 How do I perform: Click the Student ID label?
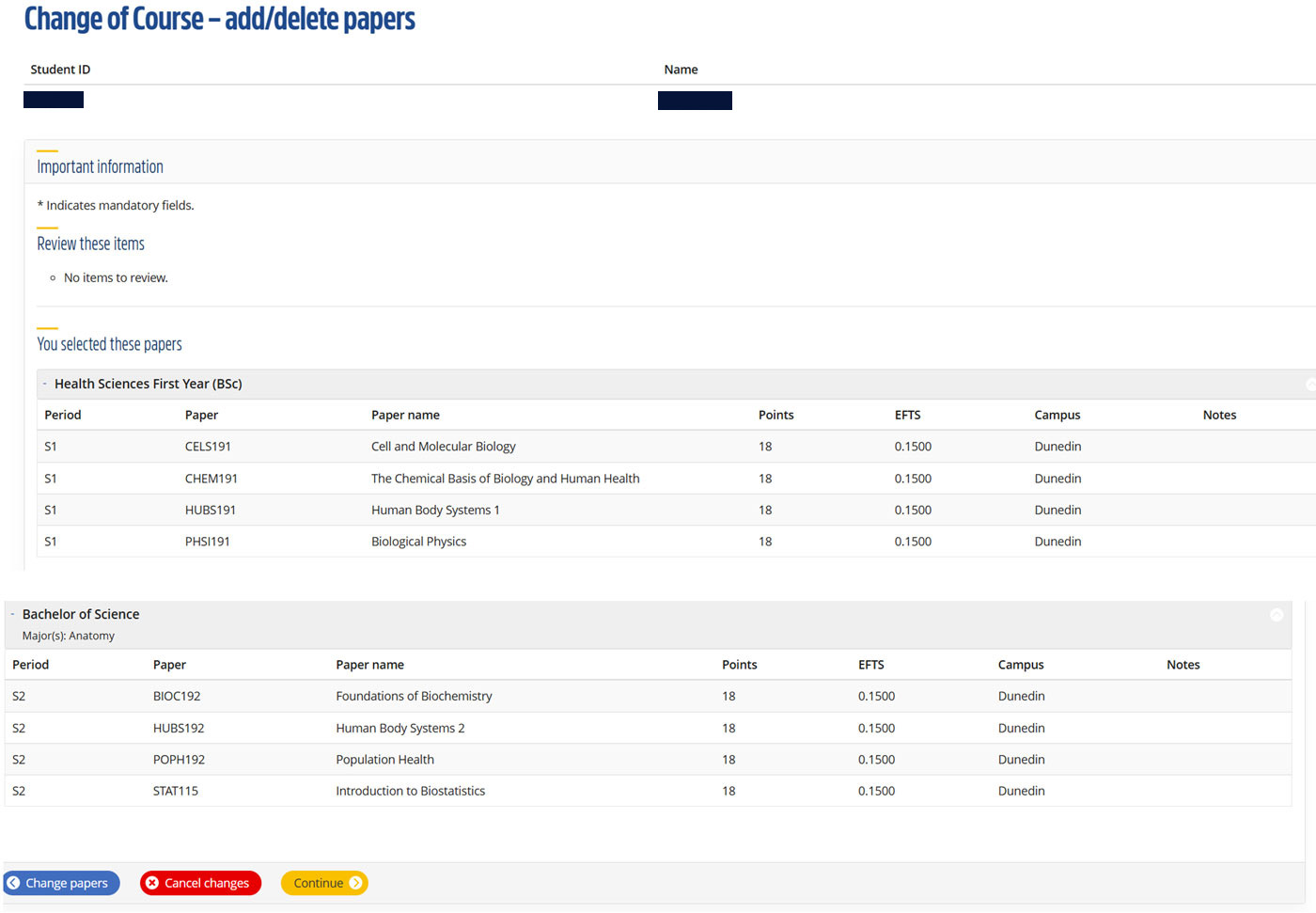coord(60,70)
